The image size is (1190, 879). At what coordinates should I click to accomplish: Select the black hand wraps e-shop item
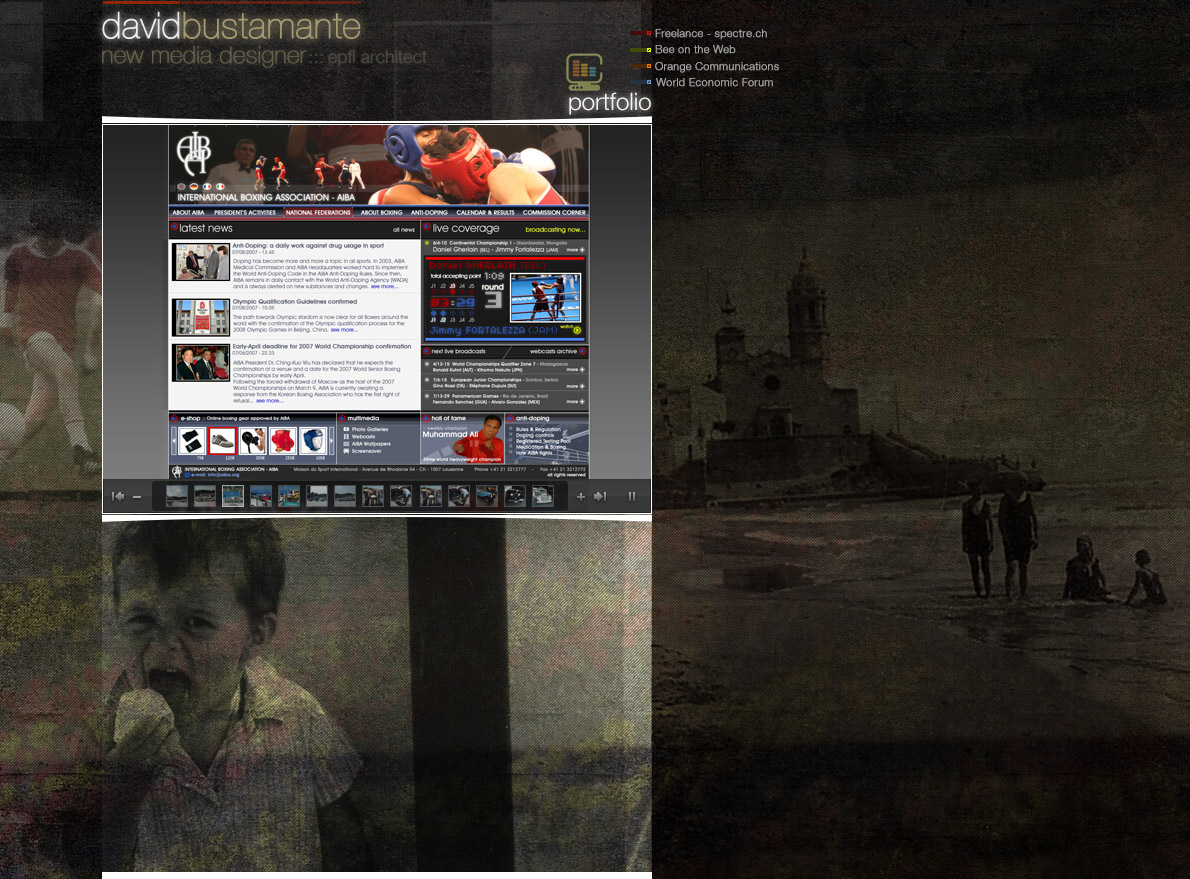tap(192, 441)
